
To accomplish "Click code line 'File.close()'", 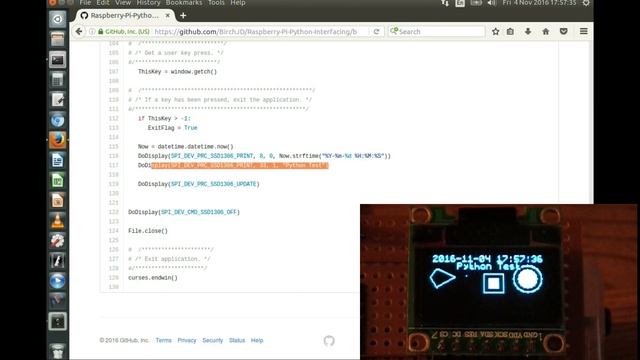I will click(x=148, y=231).
